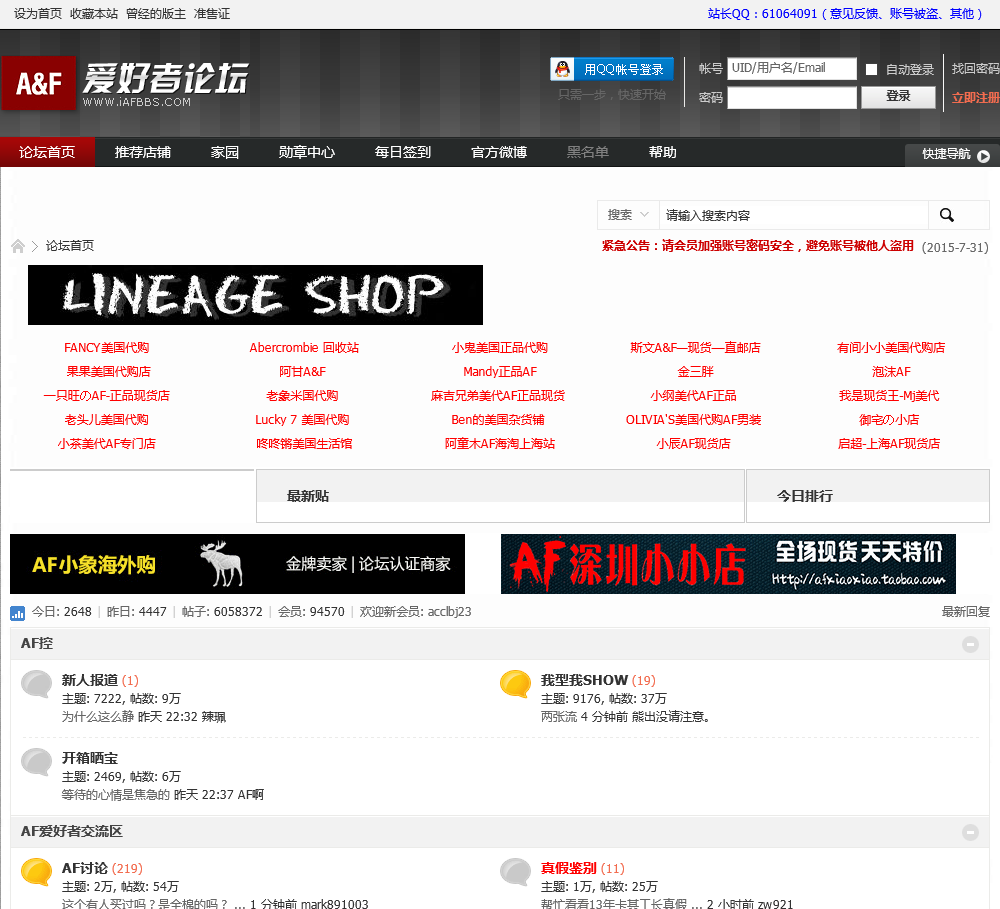Click the 曾经的版主 link
The width and height of the screenshot is (1000, 909).
pyautogui.click(x=156, y=13)
